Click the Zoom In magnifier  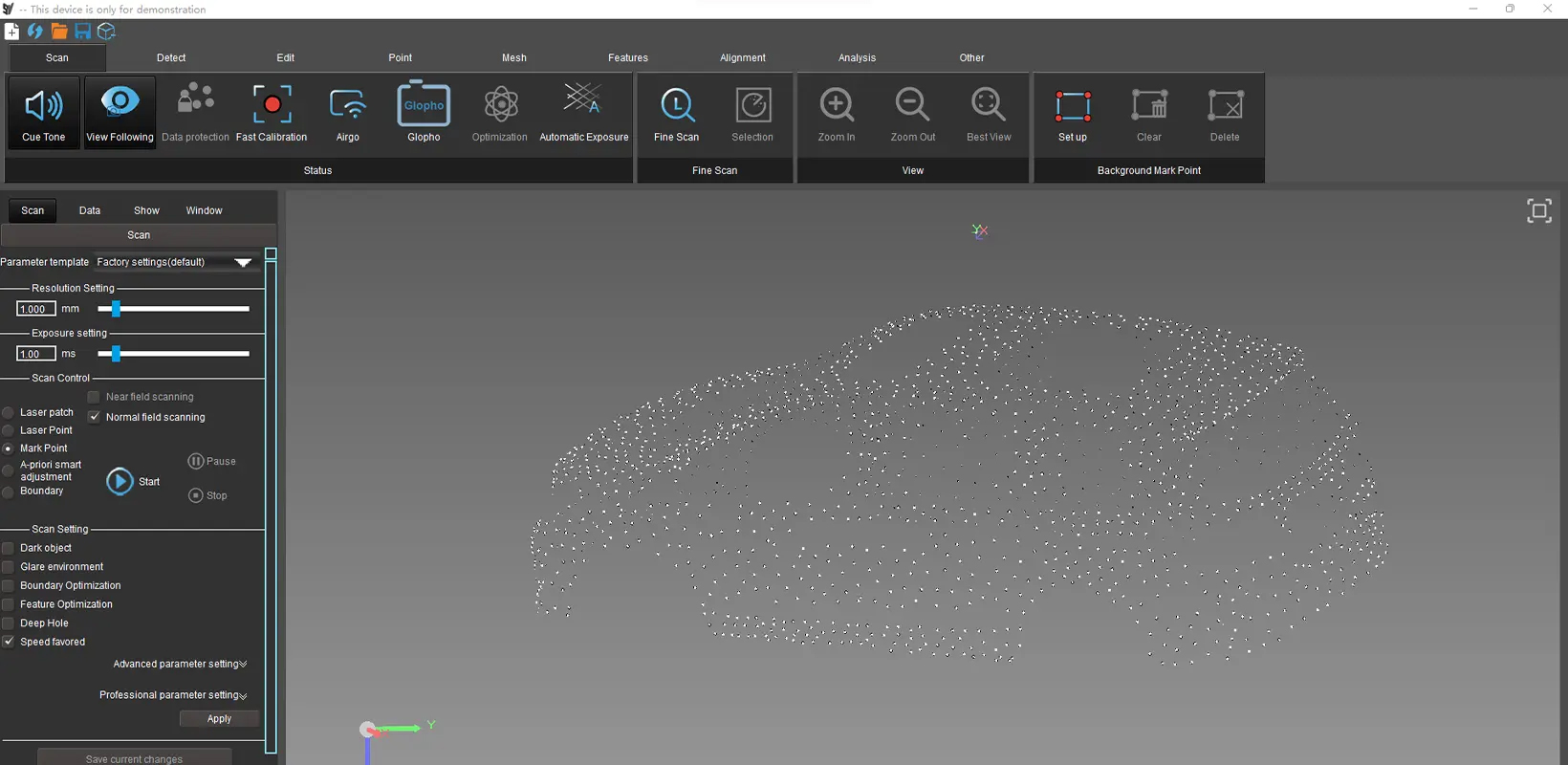837,105
